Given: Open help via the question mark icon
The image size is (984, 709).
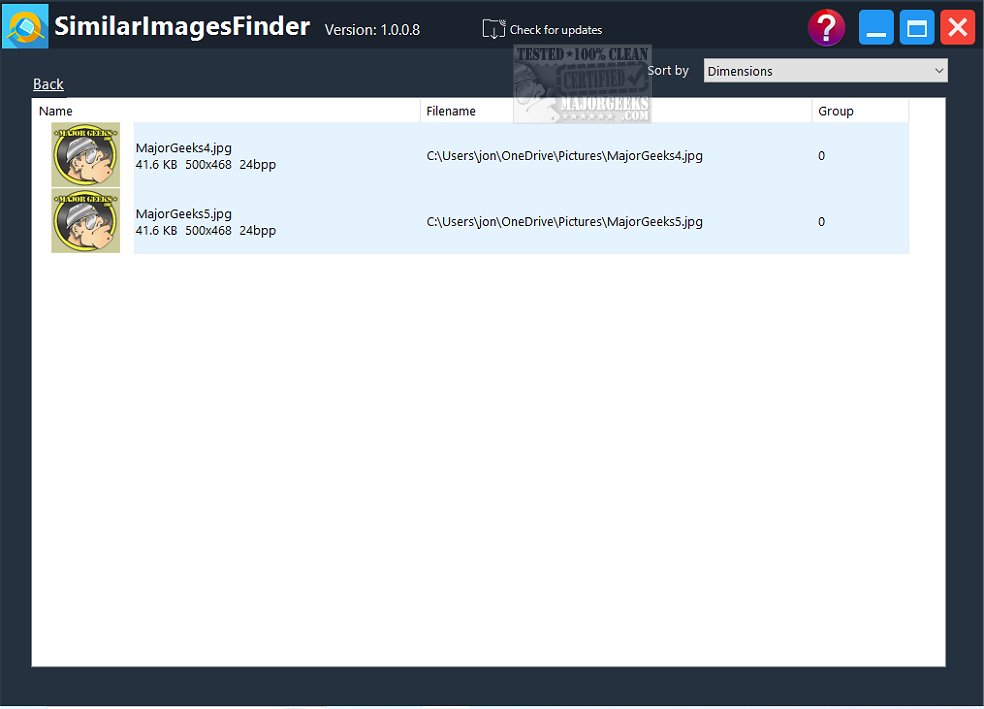Looking at the screenshot, I should (x=826, y=28).
